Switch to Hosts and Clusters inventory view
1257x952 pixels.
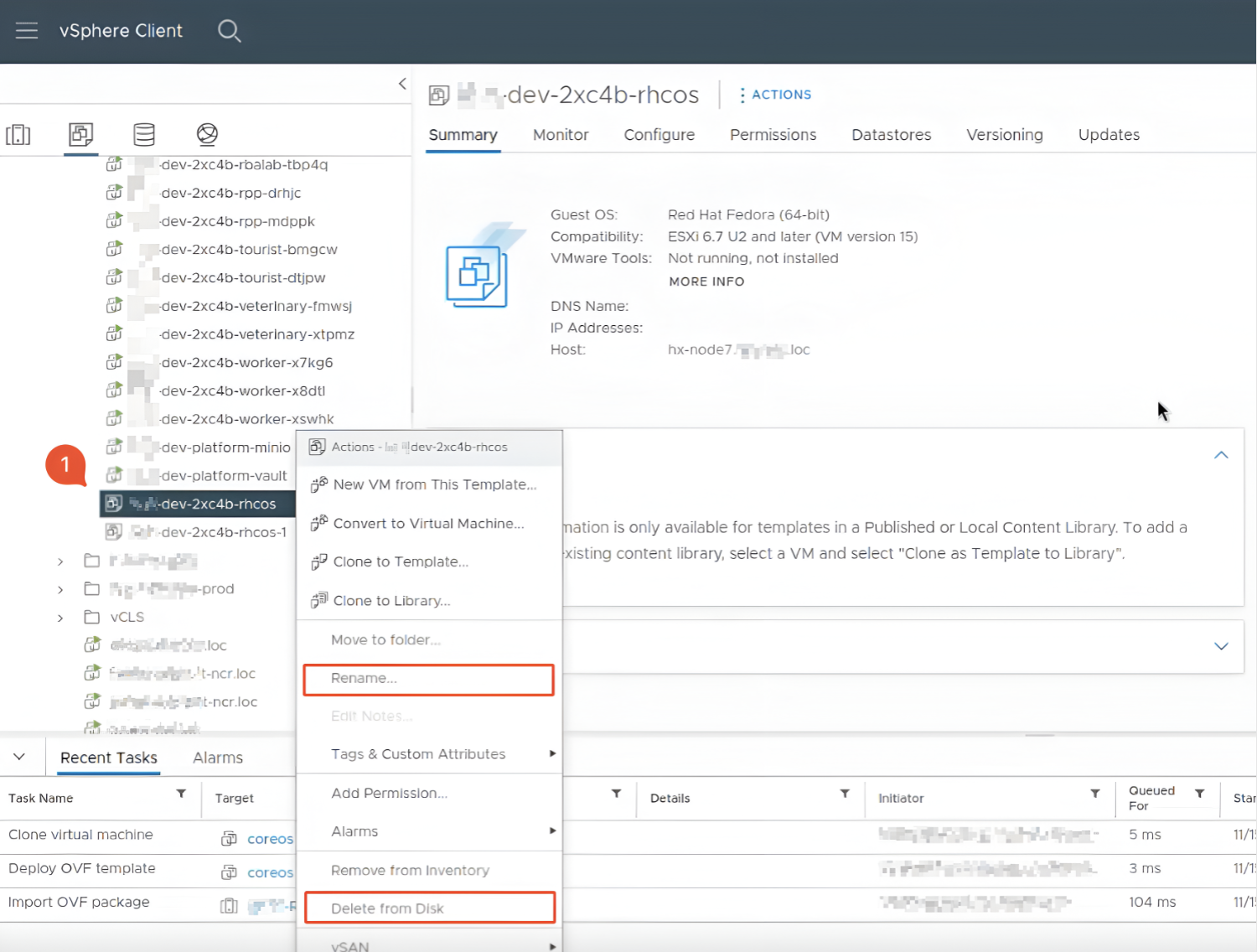18,134
